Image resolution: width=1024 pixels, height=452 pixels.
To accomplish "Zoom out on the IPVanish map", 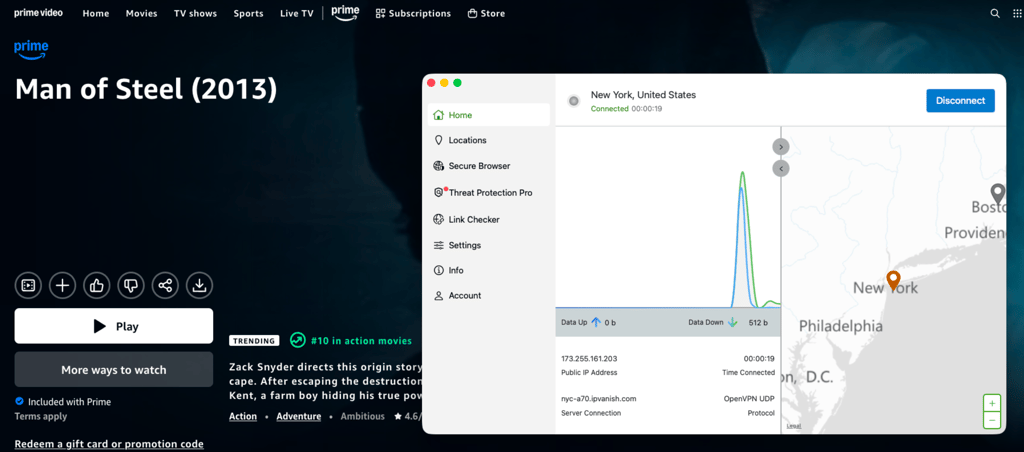I will pos(992,420).
